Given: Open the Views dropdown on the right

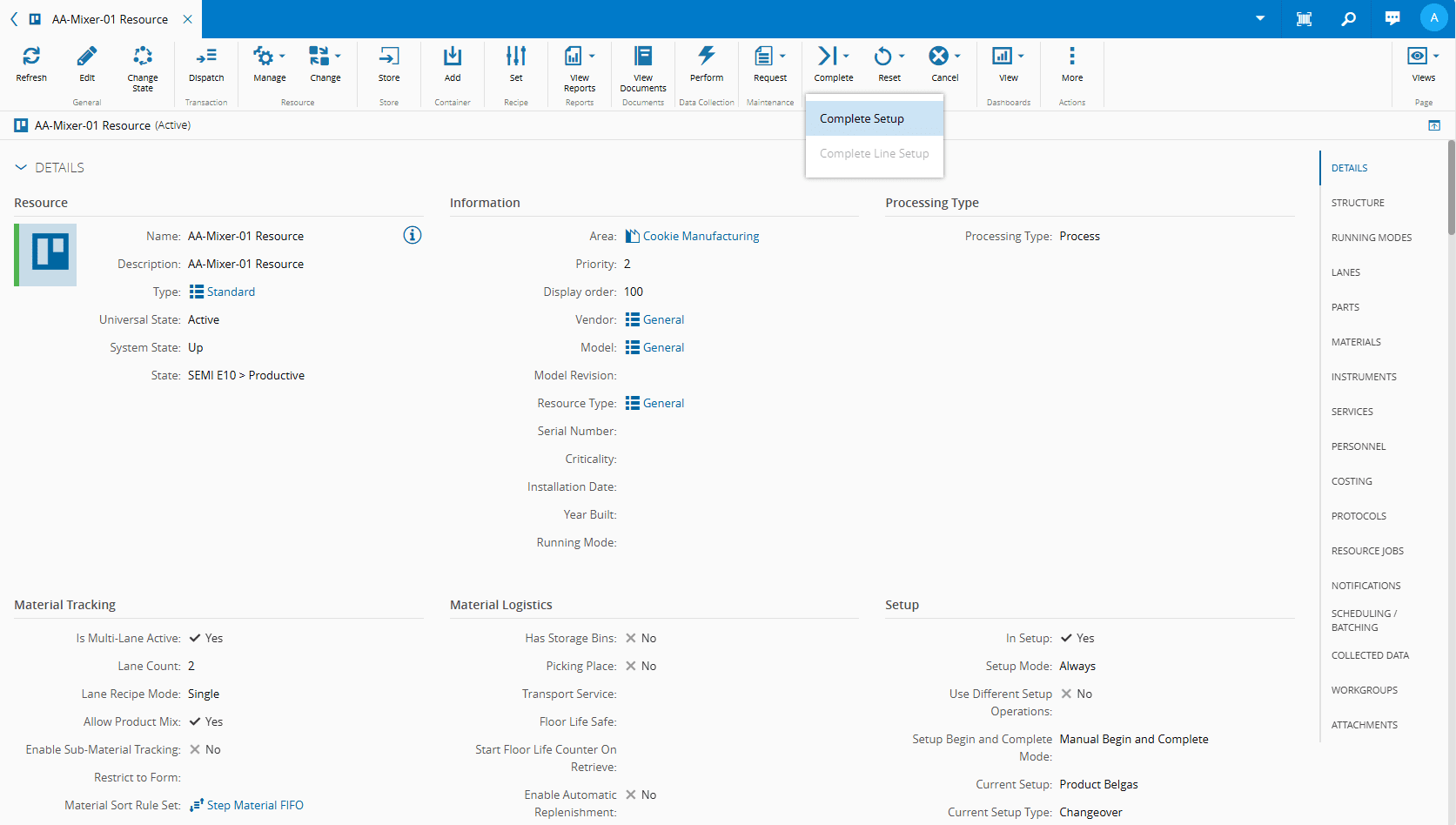Looking at the screenshot, I should [1424, 57].
